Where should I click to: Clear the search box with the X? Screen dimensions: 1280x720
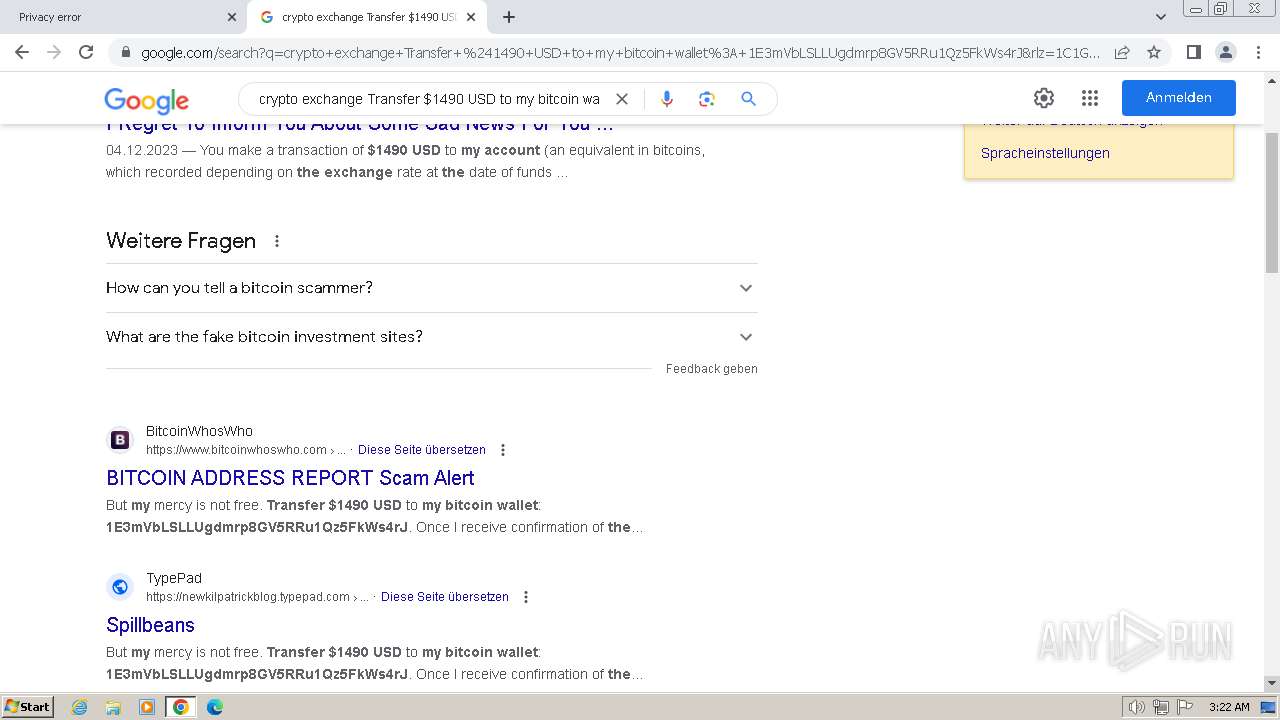coord(621,99)
